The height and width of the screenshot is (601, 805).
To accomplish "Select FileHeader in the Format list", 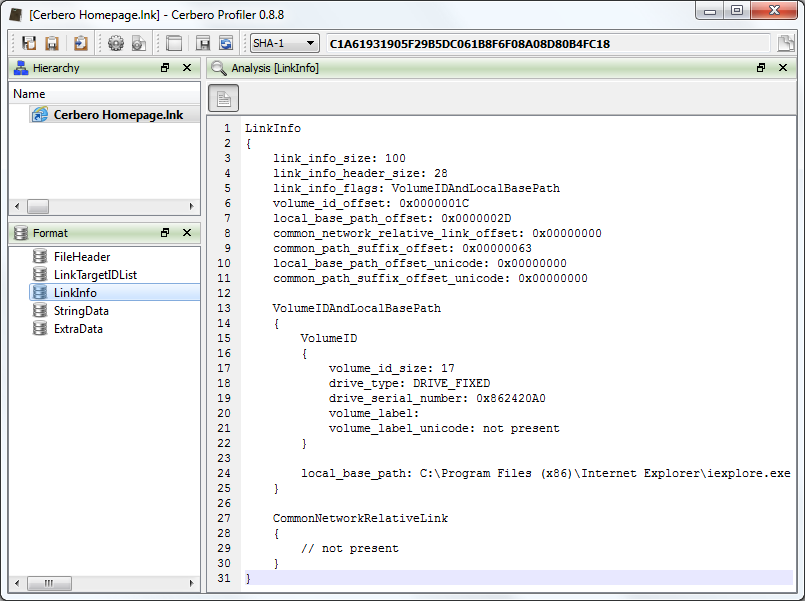I will (x=81, y=257).
